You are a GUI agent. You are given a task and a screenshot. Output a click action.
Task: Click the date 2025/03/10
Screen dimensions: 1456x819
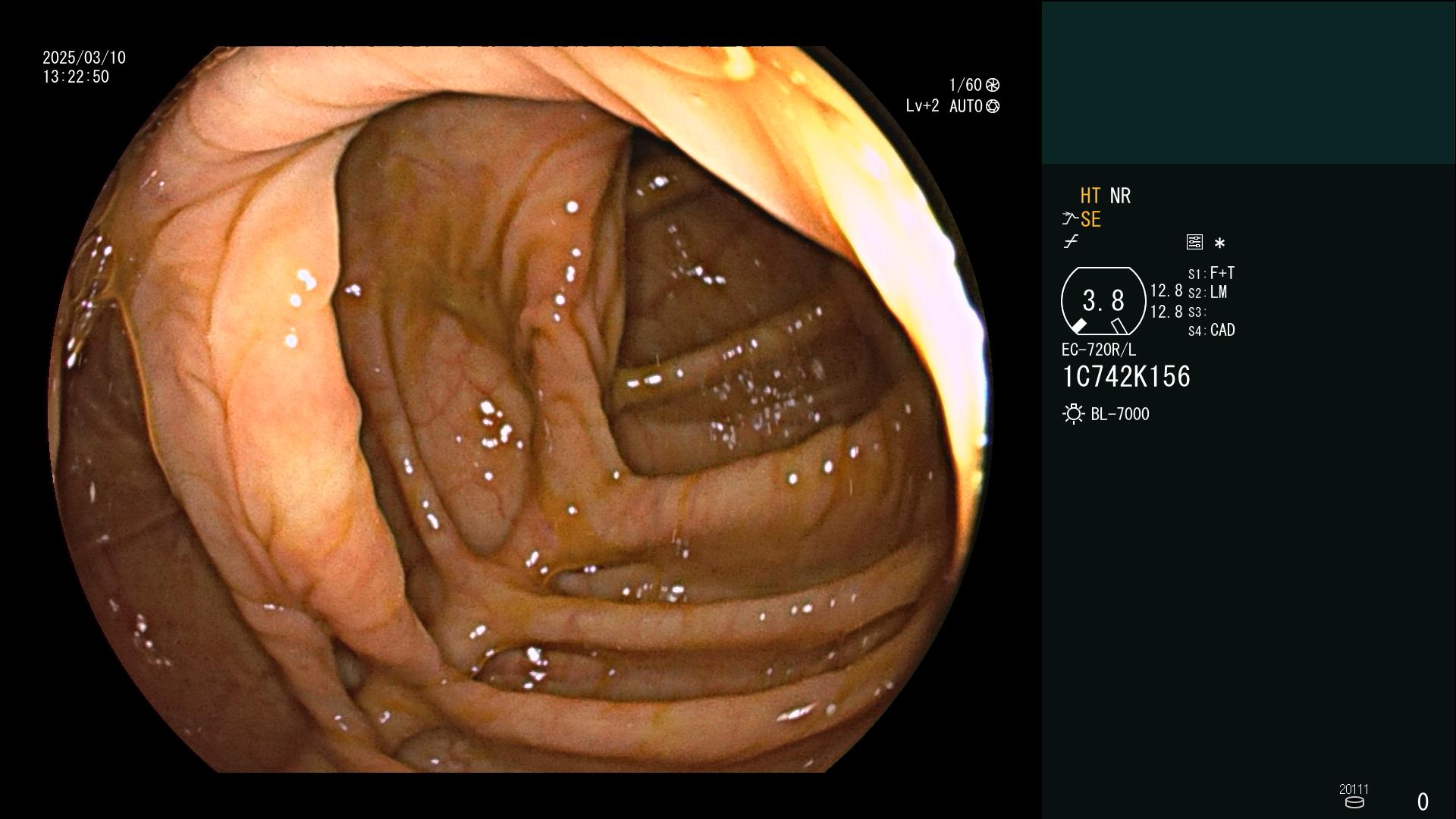point(84,58)
